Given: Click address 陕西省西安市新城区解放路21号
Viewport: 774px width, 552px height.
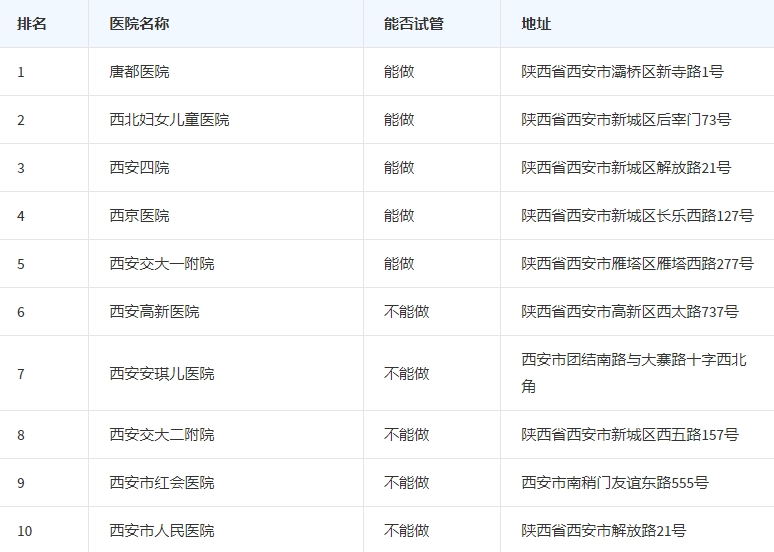Looking at the screenshot, I should pos(626,167).
